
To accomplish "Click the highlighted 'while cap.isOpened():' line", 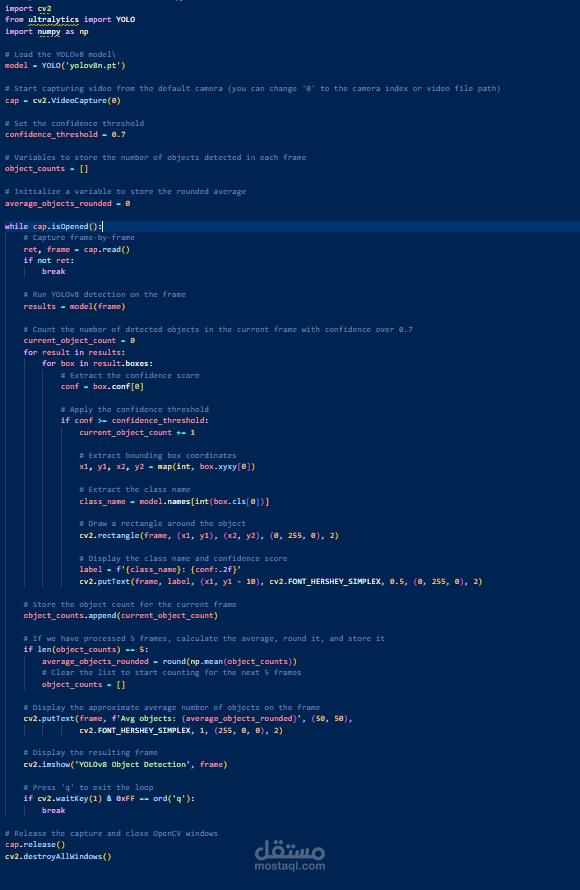I will click(53, 226).
